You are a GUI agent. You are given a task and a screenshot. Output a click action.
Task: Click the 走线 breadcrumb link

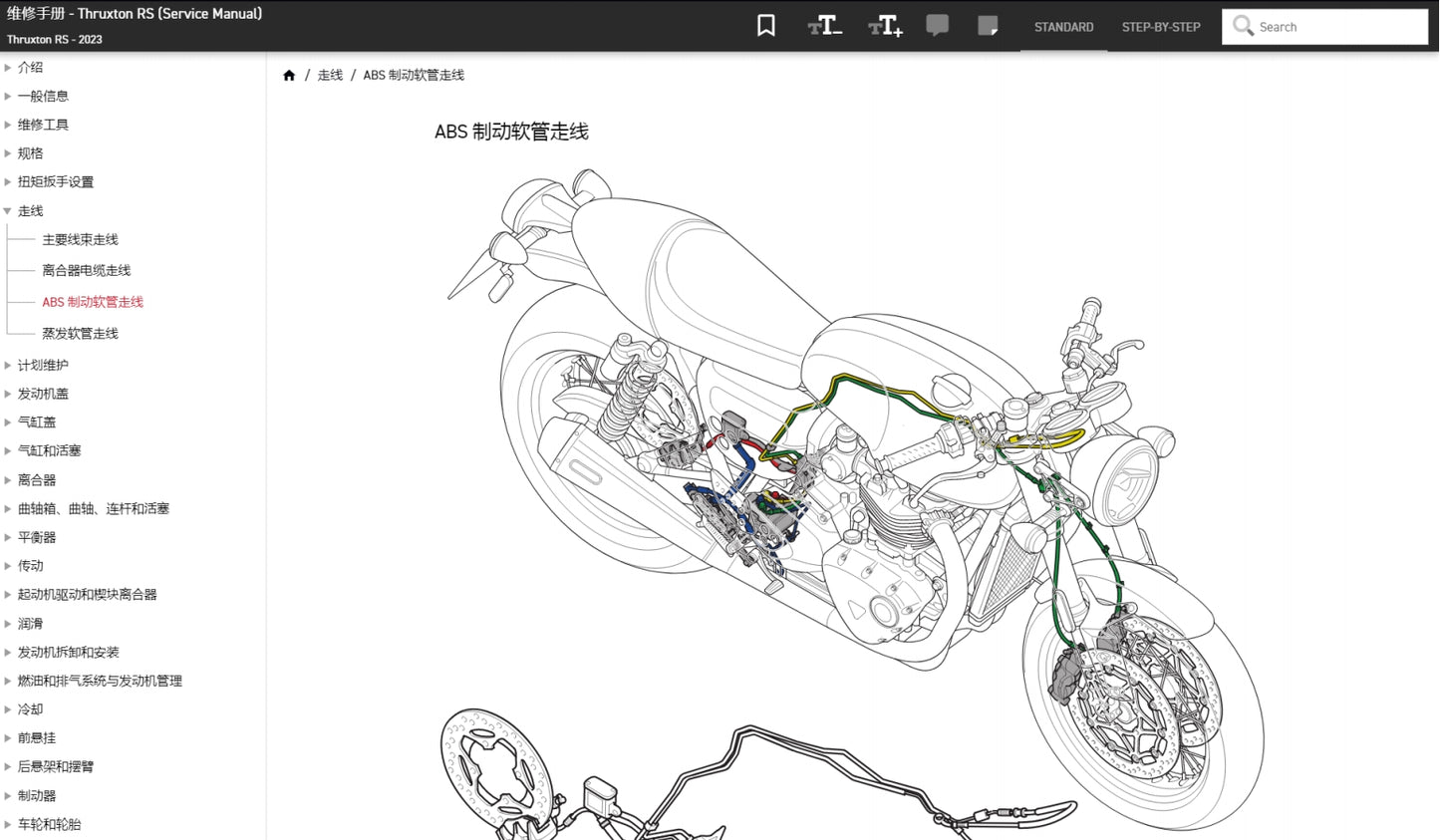[x=330, y=74]
